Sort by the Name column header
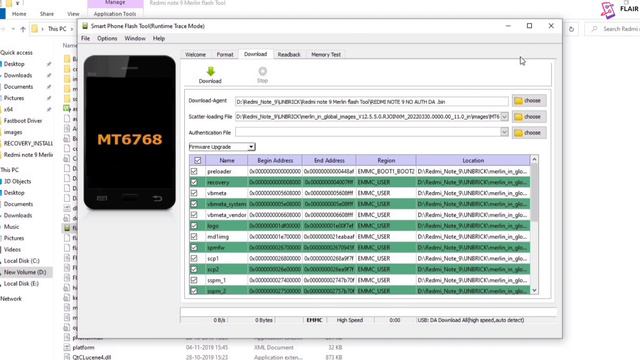The height and width of the screenshot is (360, 640). [227, 160]
